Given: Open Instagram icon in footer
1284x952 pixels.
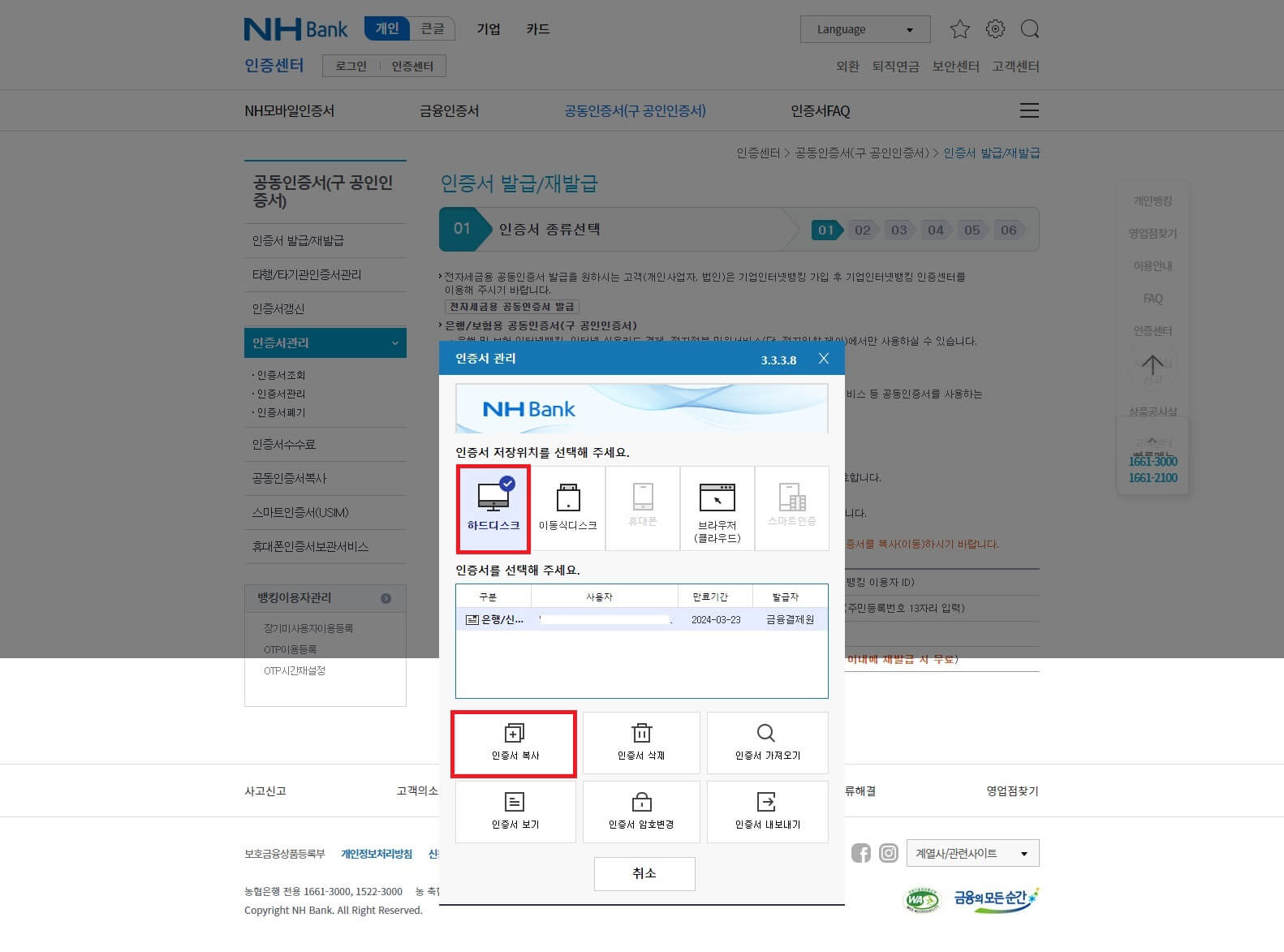Looking at the screenshot, I should pyautogui.click(x=889, y=853).
